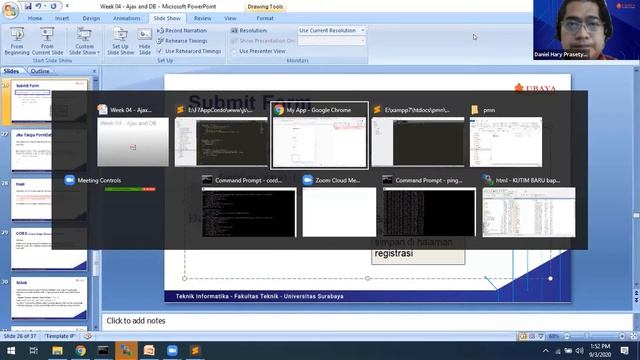Viewport: 640px width, 360px height.
Task: Click Rehearse Timings
Action: (x=182, y=41)
